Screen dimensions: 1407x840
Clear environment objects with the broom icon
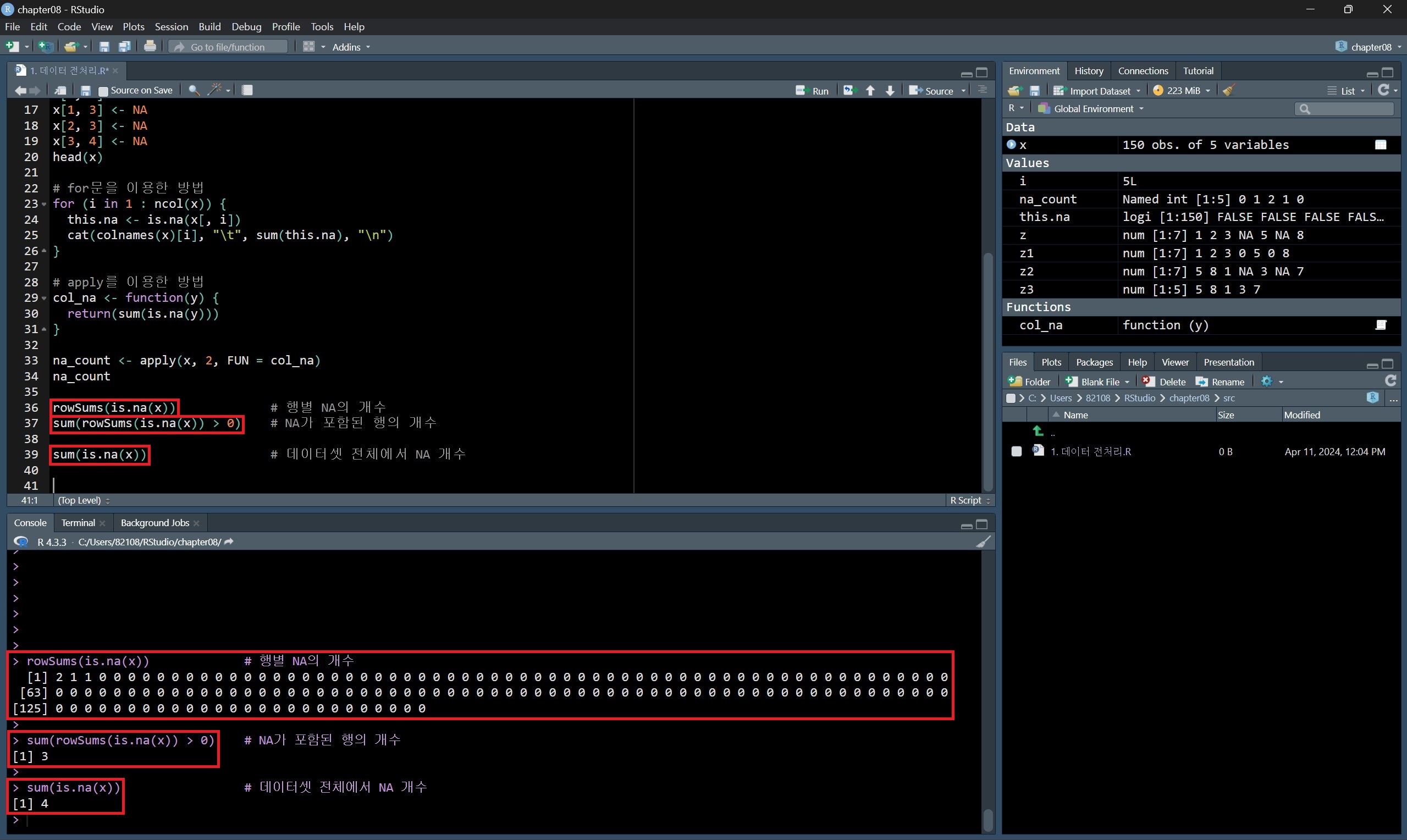pyautogui.click(x=1228, y=91)
